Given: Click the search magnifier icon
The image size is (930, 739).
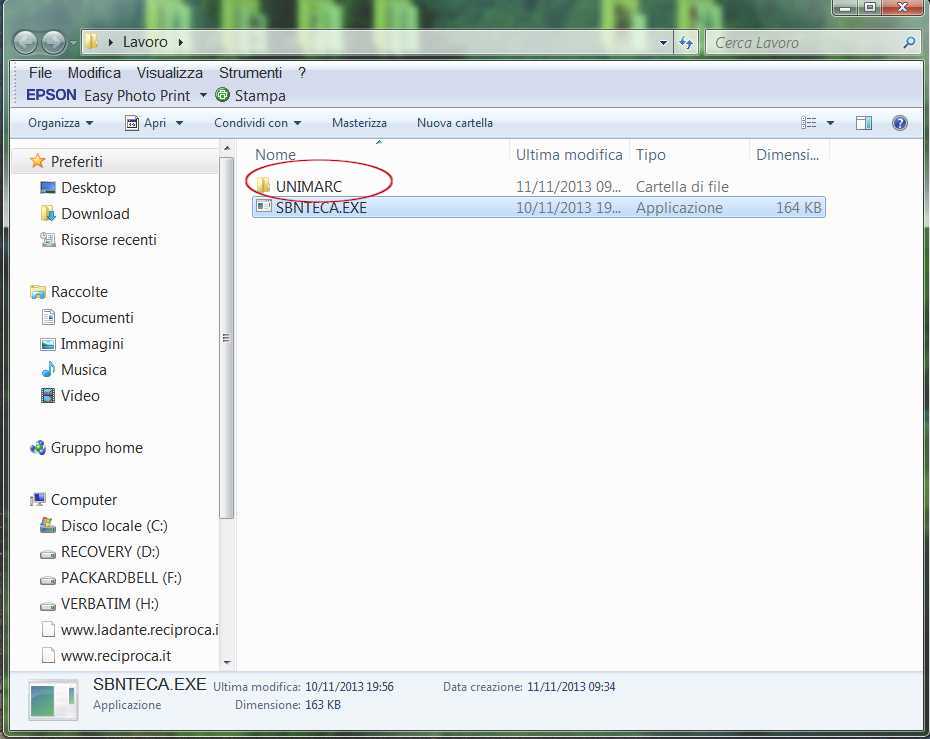Looking at the screenshot, I should point(909,42).
